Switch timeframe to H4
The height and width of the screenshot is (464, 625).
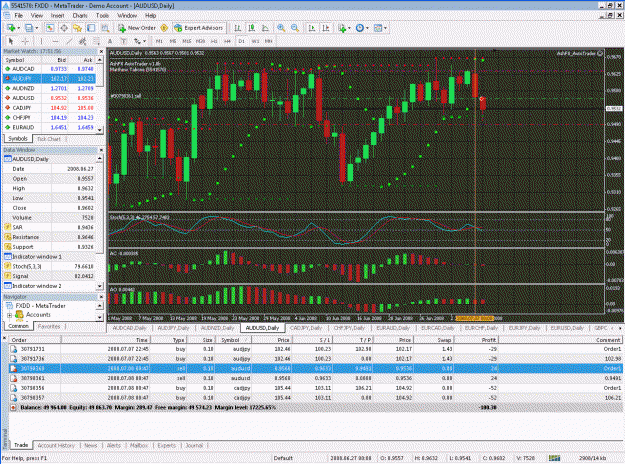click(228, 41)
